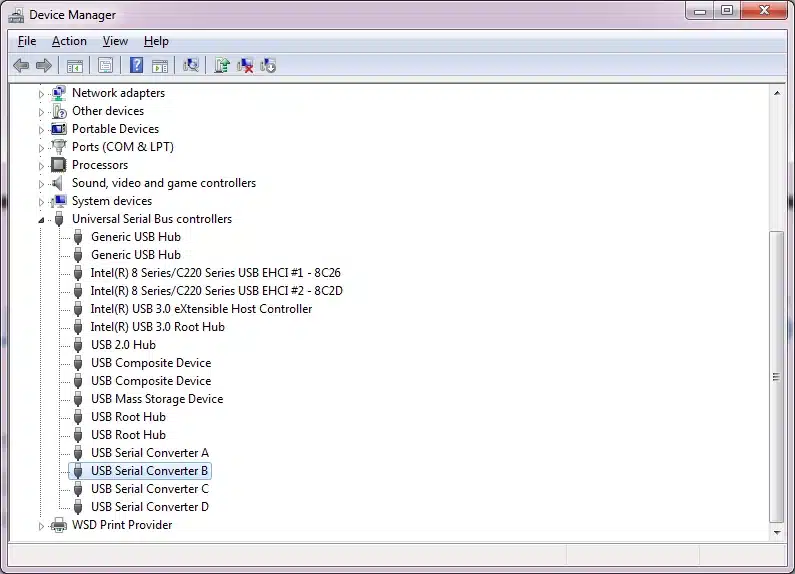Click the Show/Hide Console Tree toolbar icon
Image resolution: width=795 pixels, height=574 pixels.
75,66
